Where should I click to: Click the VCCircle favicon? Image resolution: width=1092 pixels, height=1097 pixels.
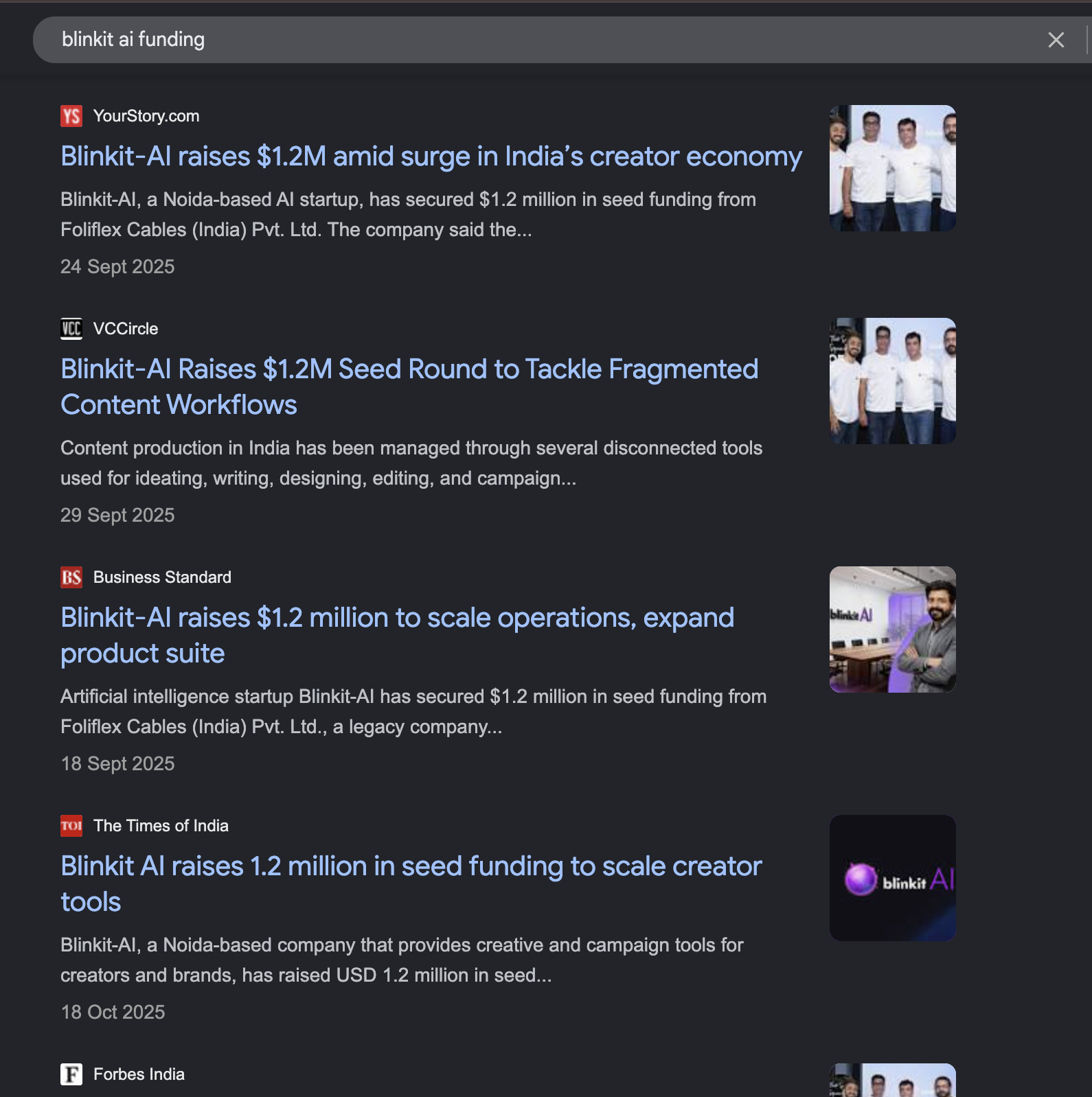coord(71,329)
